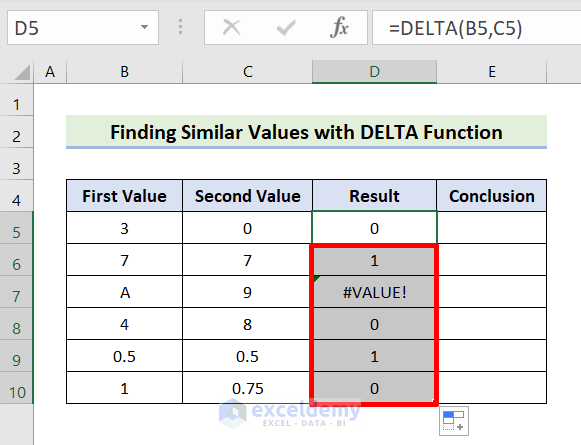The height and width of the screenshot is (445, 581).
Task: Click the title 'Finding Similar Values with DELTA Function'
Action: 306,132
